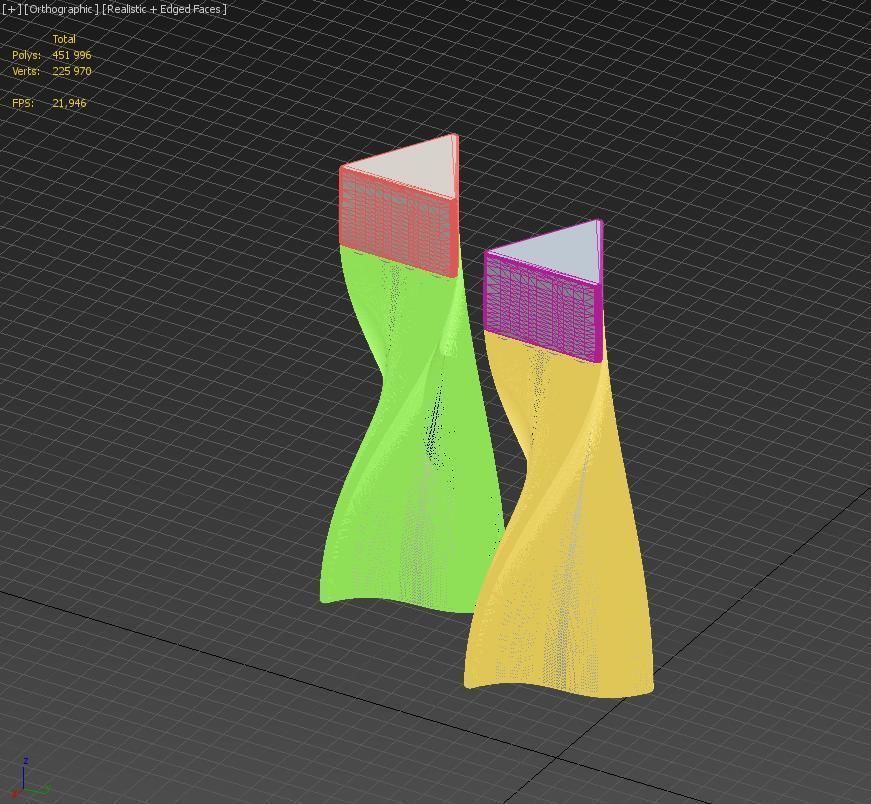The image size is (871, 804).
Task: Click the FPS value 21,946
Action: pos(69,103)
